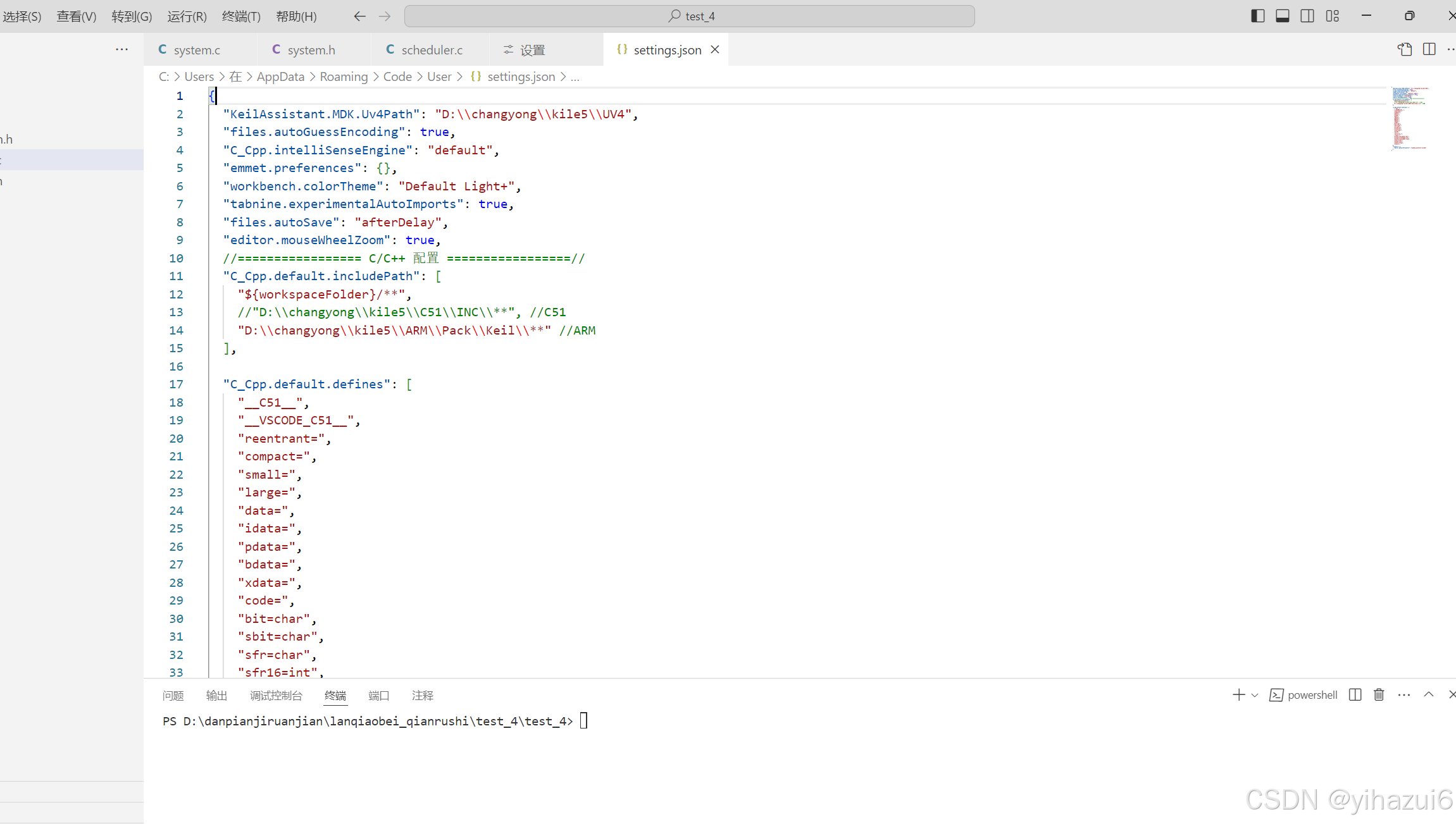Click the go forward arrow

385,16
